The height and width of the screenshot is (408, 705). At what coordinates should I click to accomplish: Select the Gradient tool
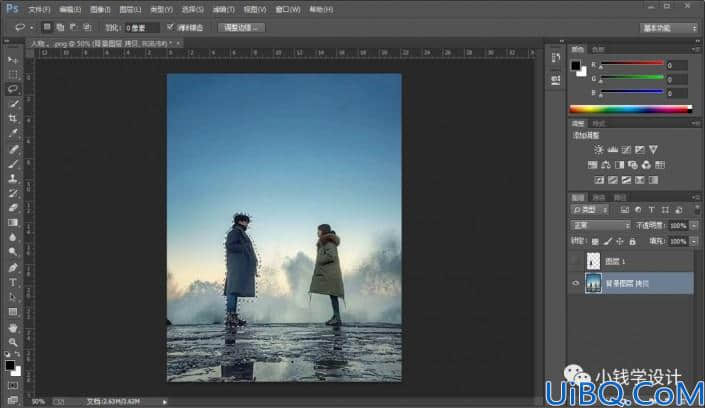13,223
